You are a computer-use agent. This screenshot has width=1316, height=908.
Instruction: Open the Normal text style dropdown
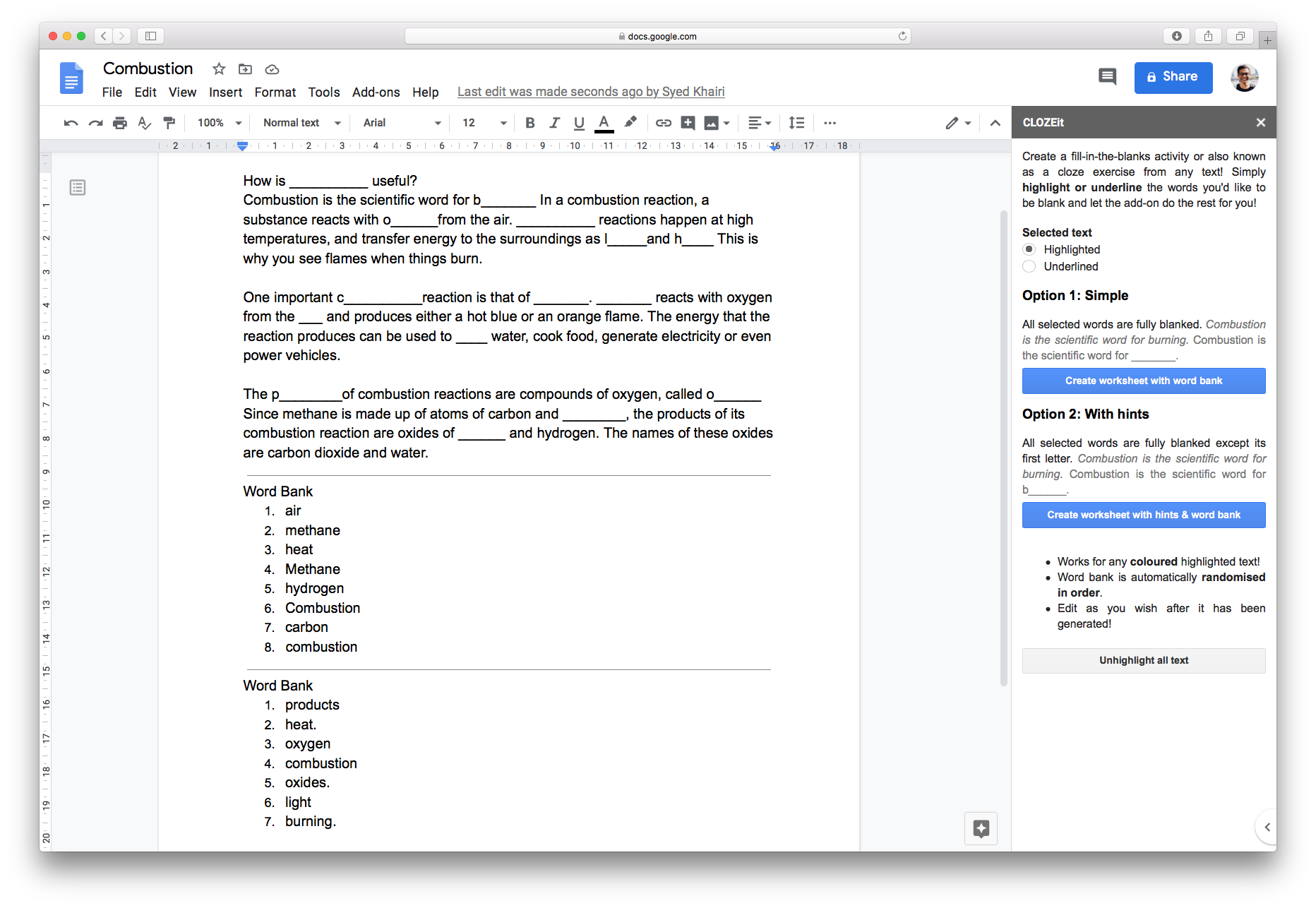pos(302,123)
